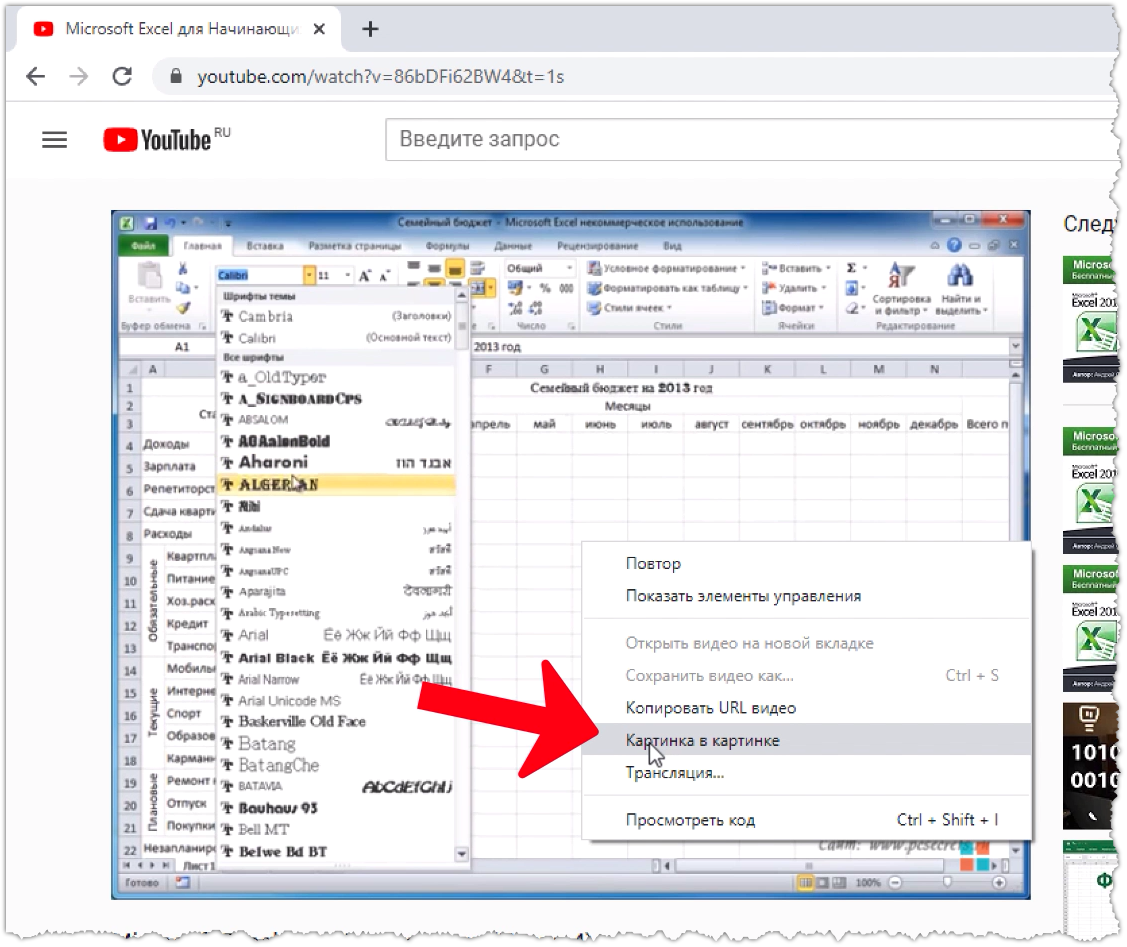
Task: Expand Условное форматирование dropdown
Action: tap(743, 268)
